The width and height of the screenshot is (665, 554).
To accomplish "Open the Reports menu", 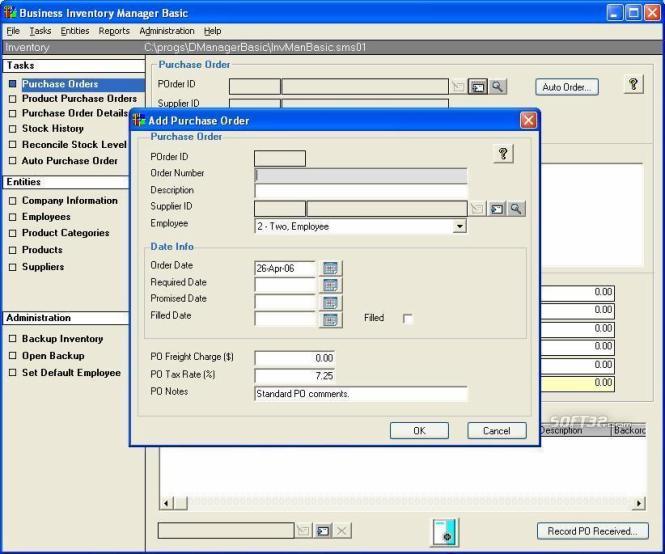I will [114, 31].
